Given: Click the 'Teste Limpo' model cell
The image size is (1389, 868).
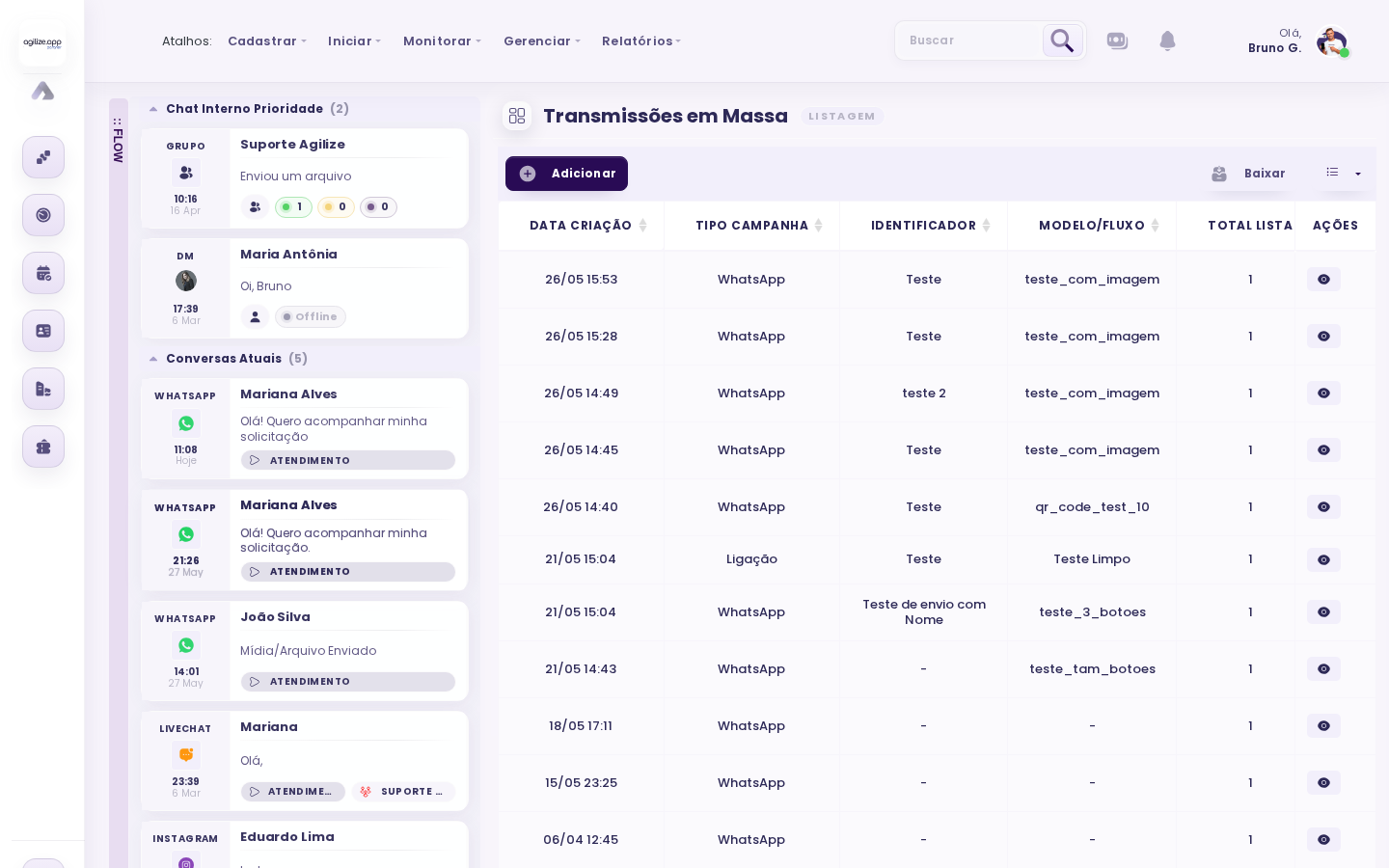Looking at the screenshot, I should point(1092,559).
